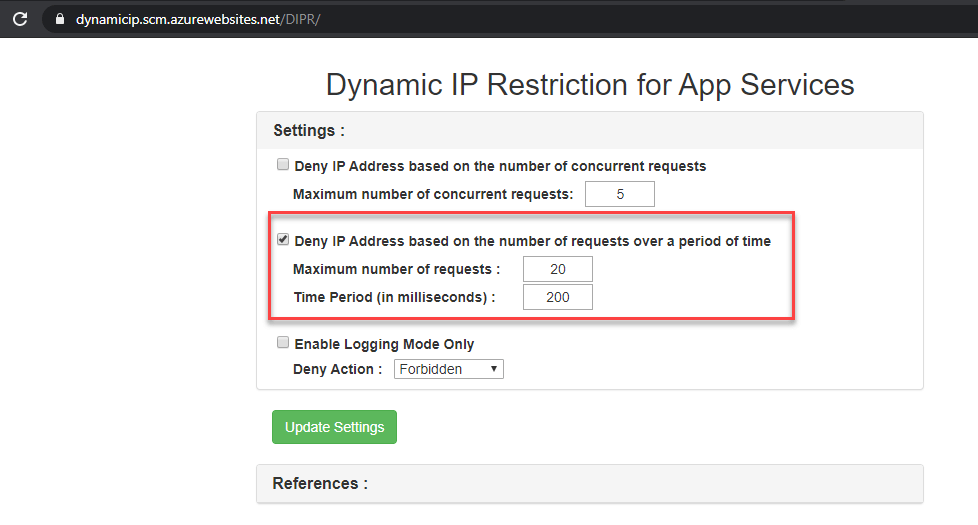Open the Deny Action dropdown
Screen dimensions: 978x525
click(448, 369)
